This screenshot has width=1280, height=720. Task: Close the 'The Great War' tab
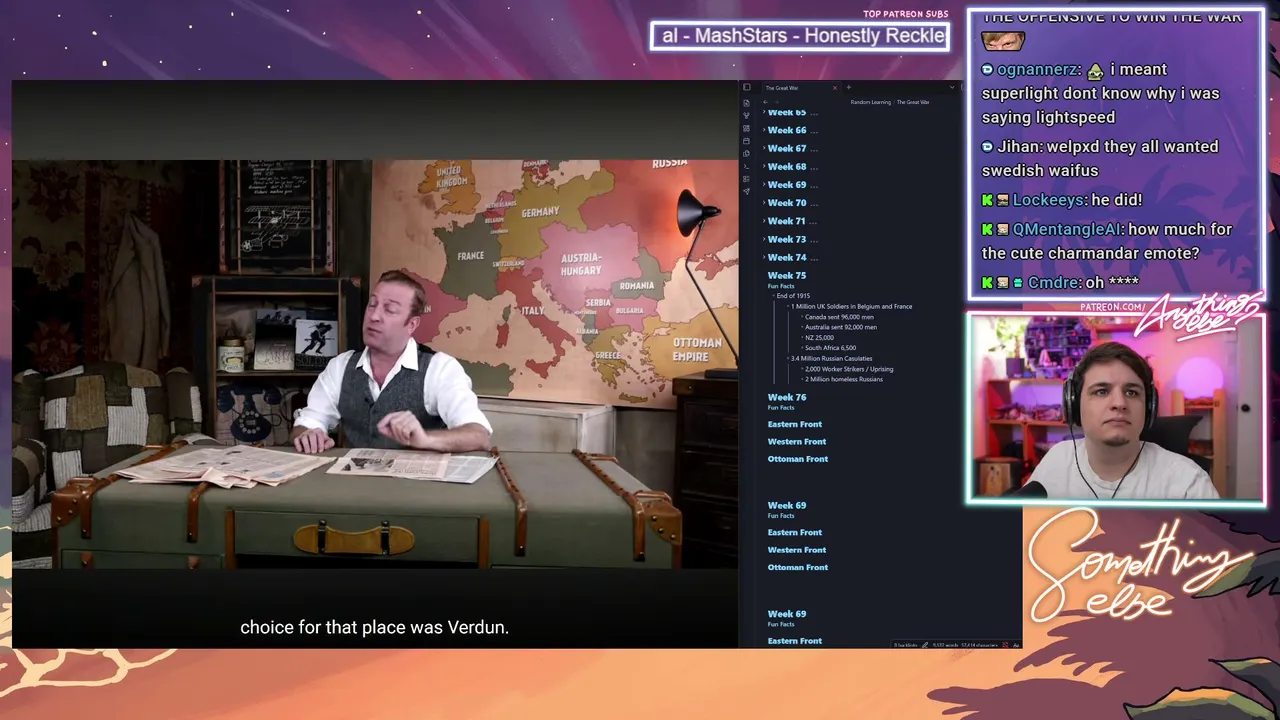[836, 88]
